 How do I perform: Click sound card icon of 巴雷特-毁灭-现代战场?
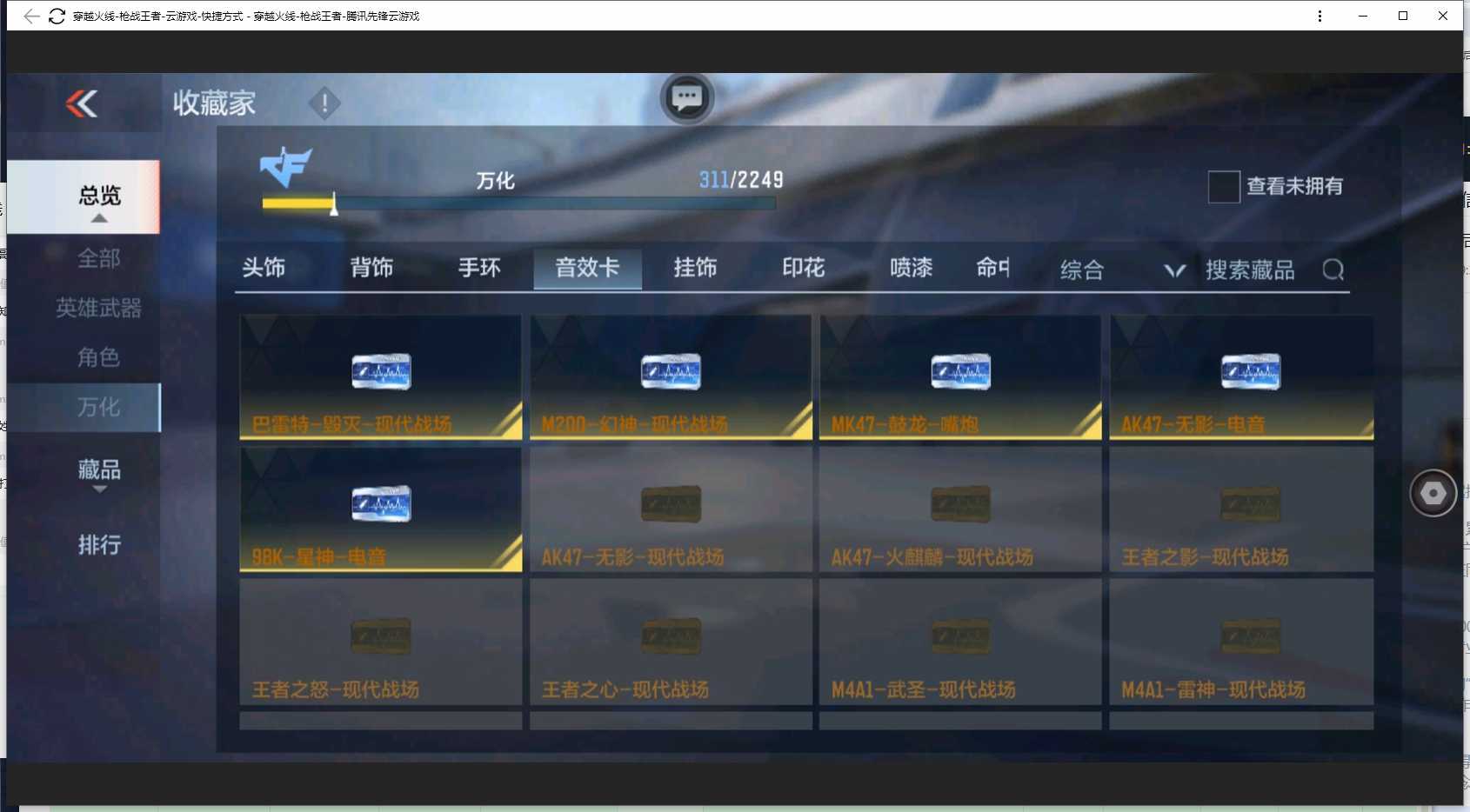click(381, 371)
